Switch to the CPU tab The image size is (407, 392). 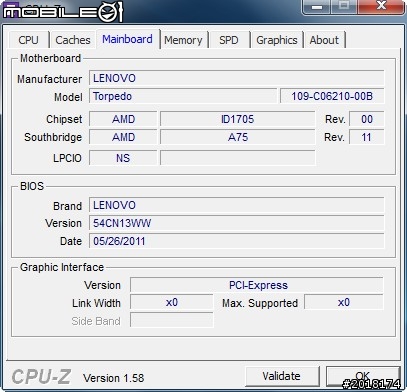point(29,40)
